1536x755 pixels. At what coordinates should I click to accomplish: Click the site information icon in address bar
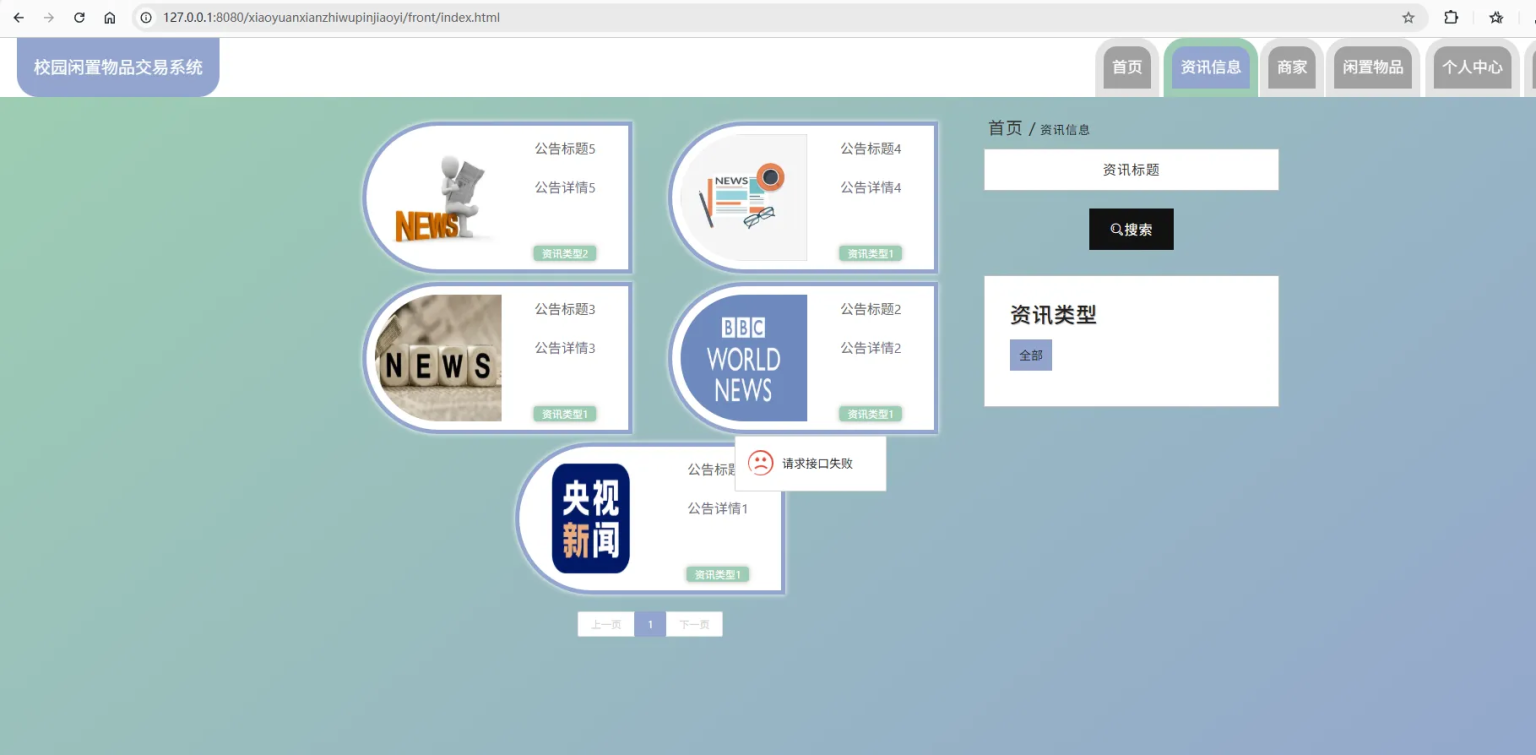[146, 18]
